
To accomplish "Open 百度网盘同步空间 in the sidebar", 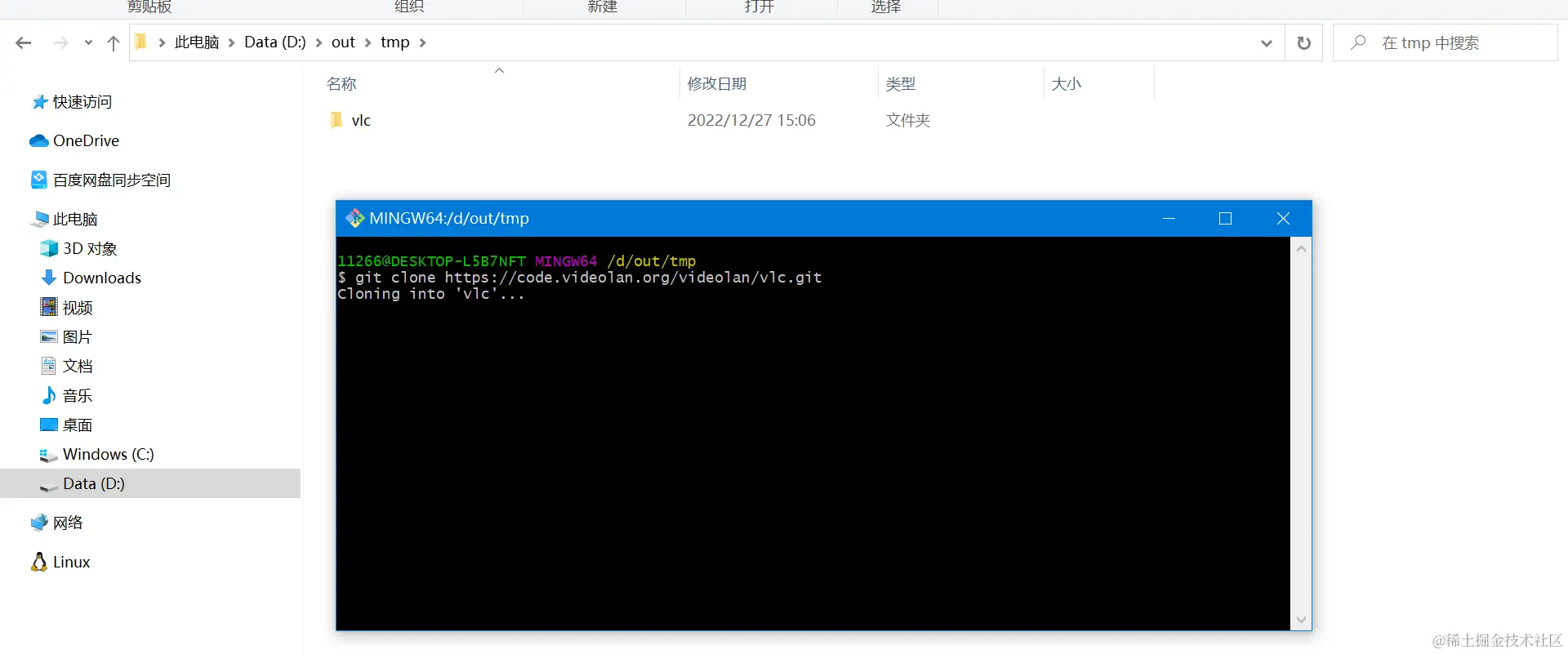I will click(112, 180).
